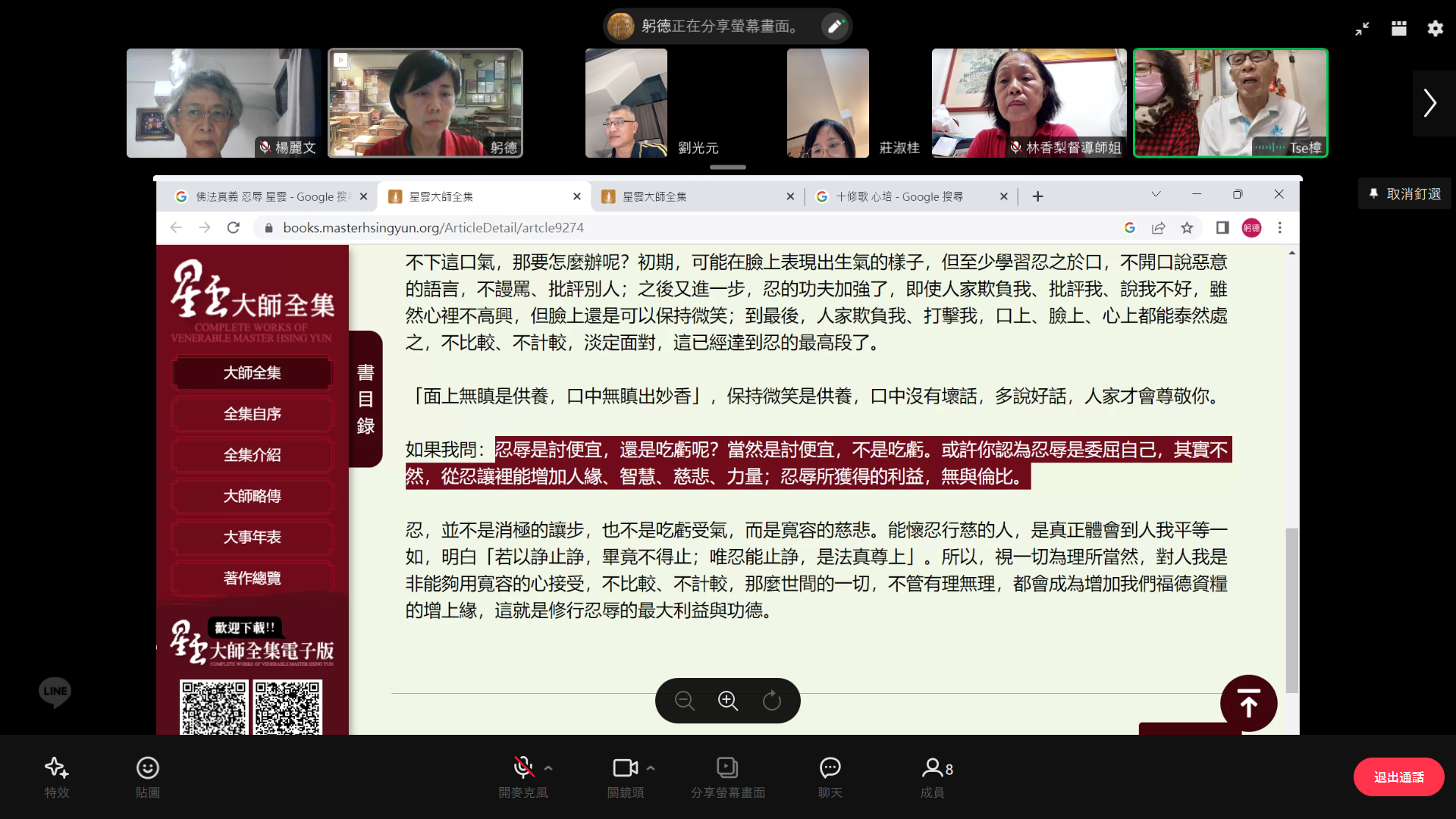1456x819 pixels.
Task: Show next participants with right chevron
Action: click(1430, 103)
